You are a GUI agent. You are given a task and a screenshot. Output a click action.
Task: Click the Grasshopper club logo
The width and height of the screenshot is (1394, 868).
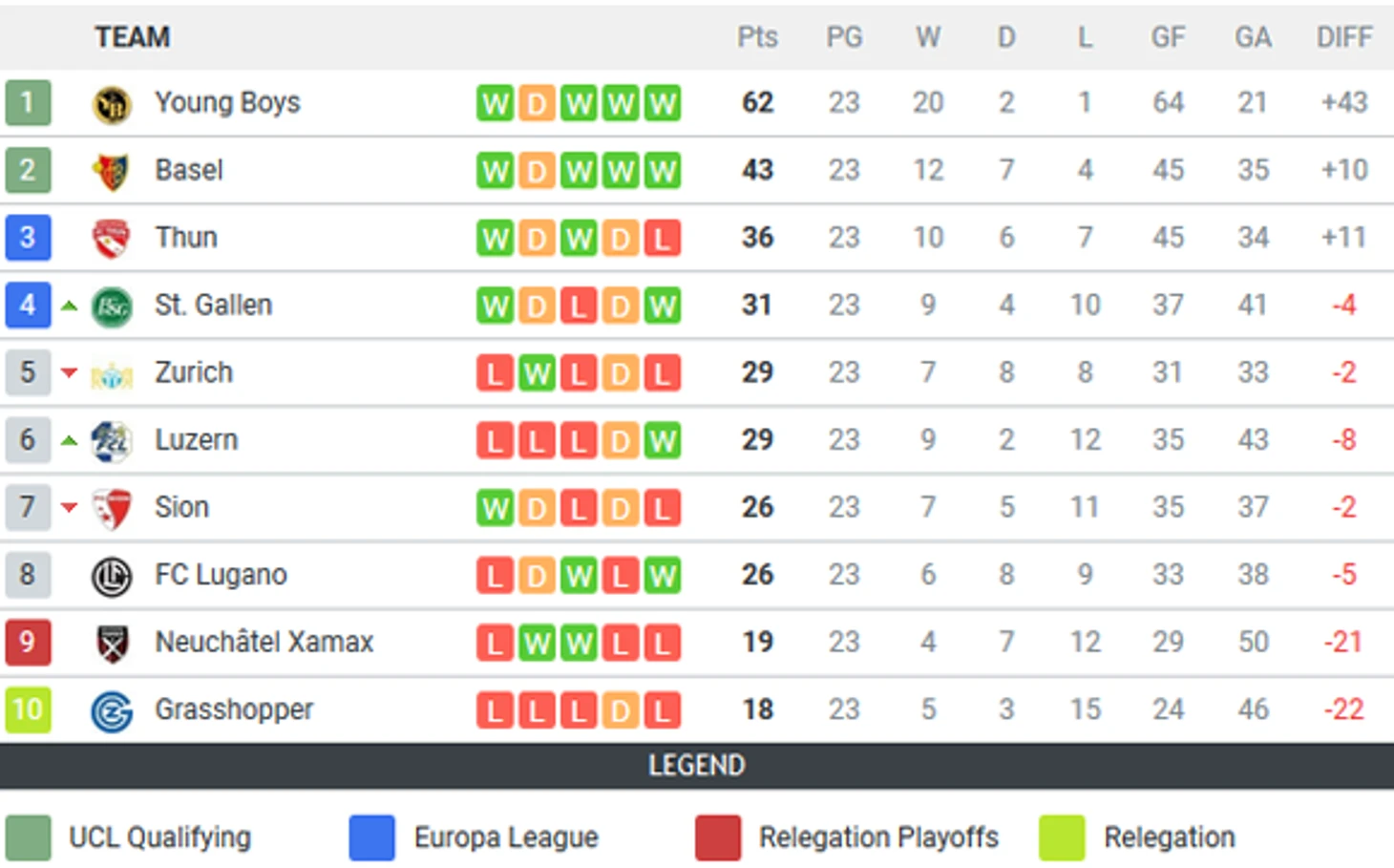112,711
